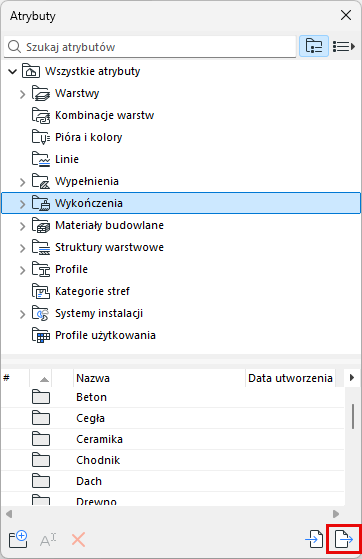Viewport: 362px width, 559px height.
Task: Click the red delete X icon
Action: 78,540
